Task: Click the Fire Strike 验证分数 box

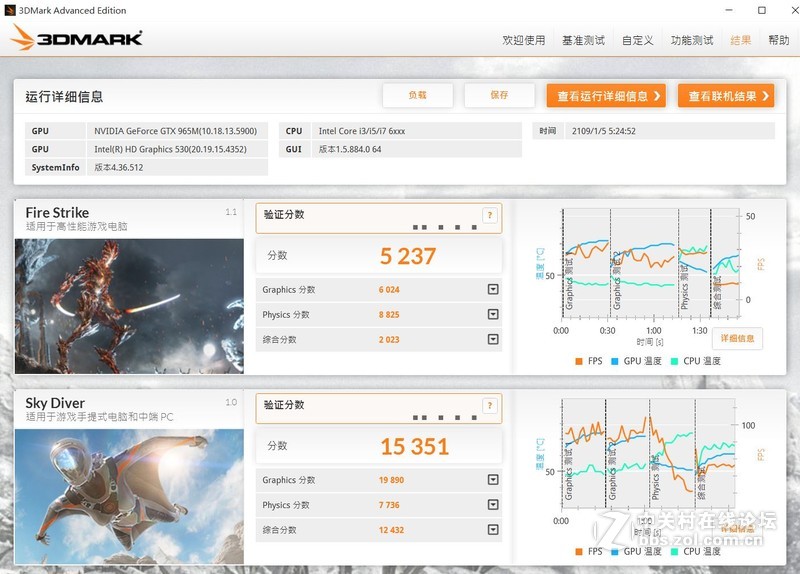Action: pos(379,218)
